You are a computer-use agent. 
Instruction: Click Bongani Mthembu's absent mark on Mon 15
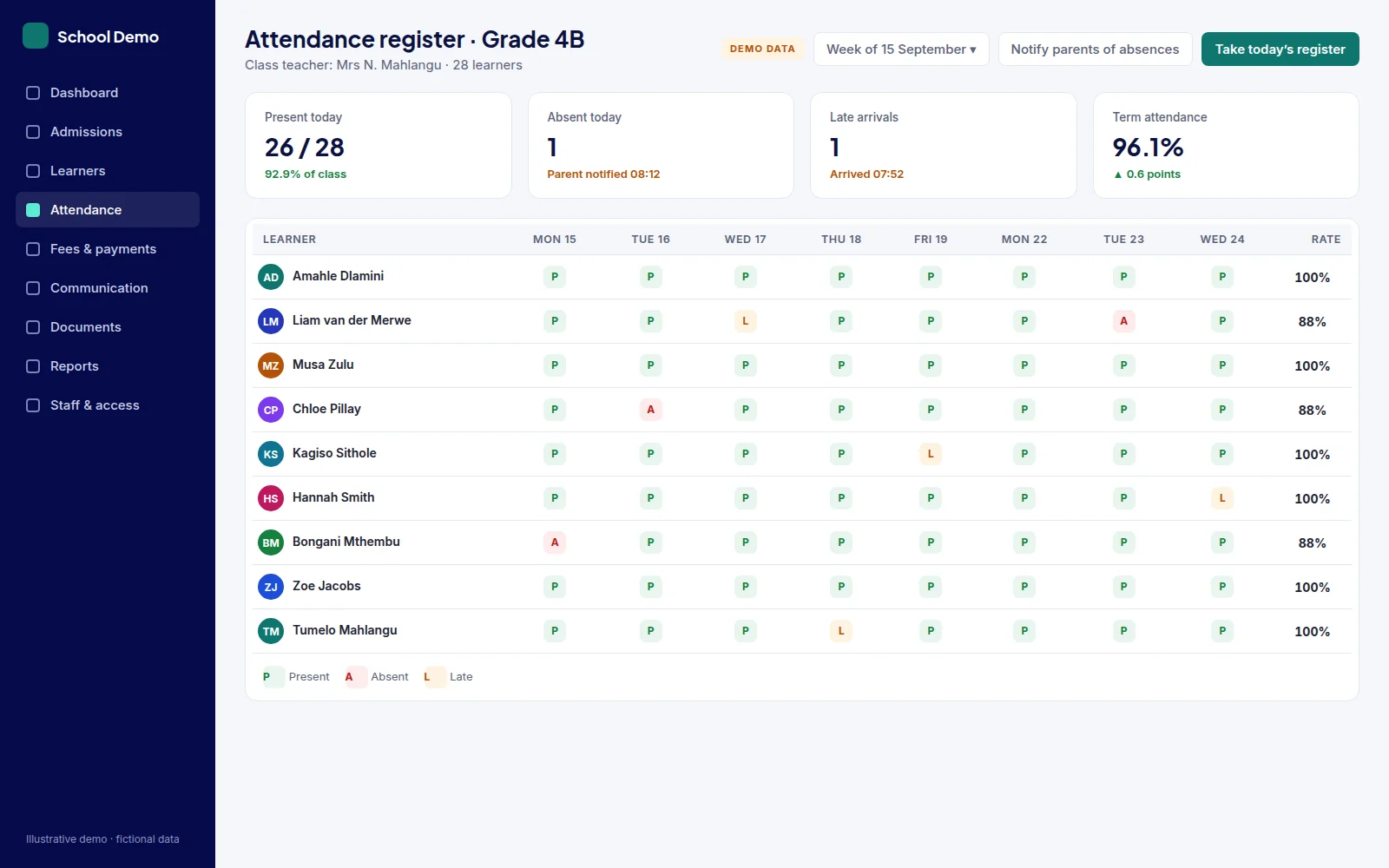tap(555, 542)
